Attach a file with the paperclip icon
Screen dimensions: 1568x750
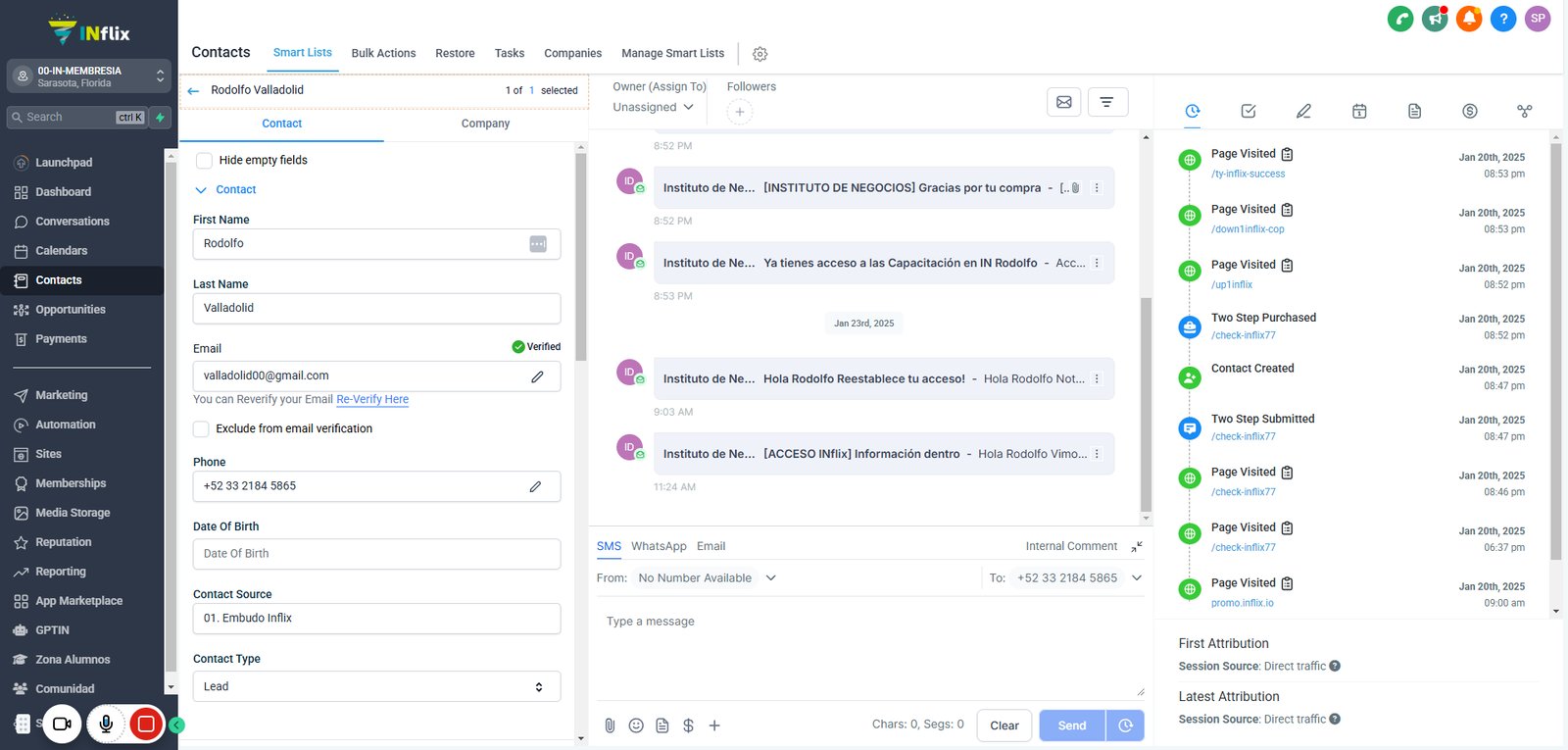tap(610, 725)
